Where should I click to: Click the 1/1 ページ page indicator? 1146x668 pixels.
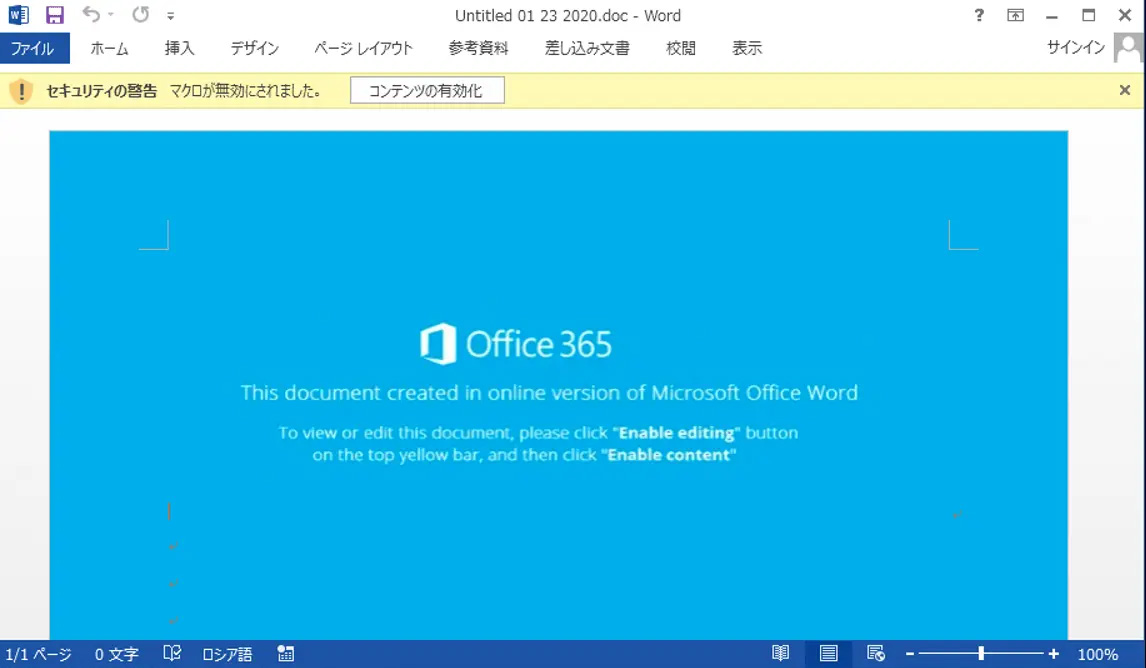[x=39, y=654]
